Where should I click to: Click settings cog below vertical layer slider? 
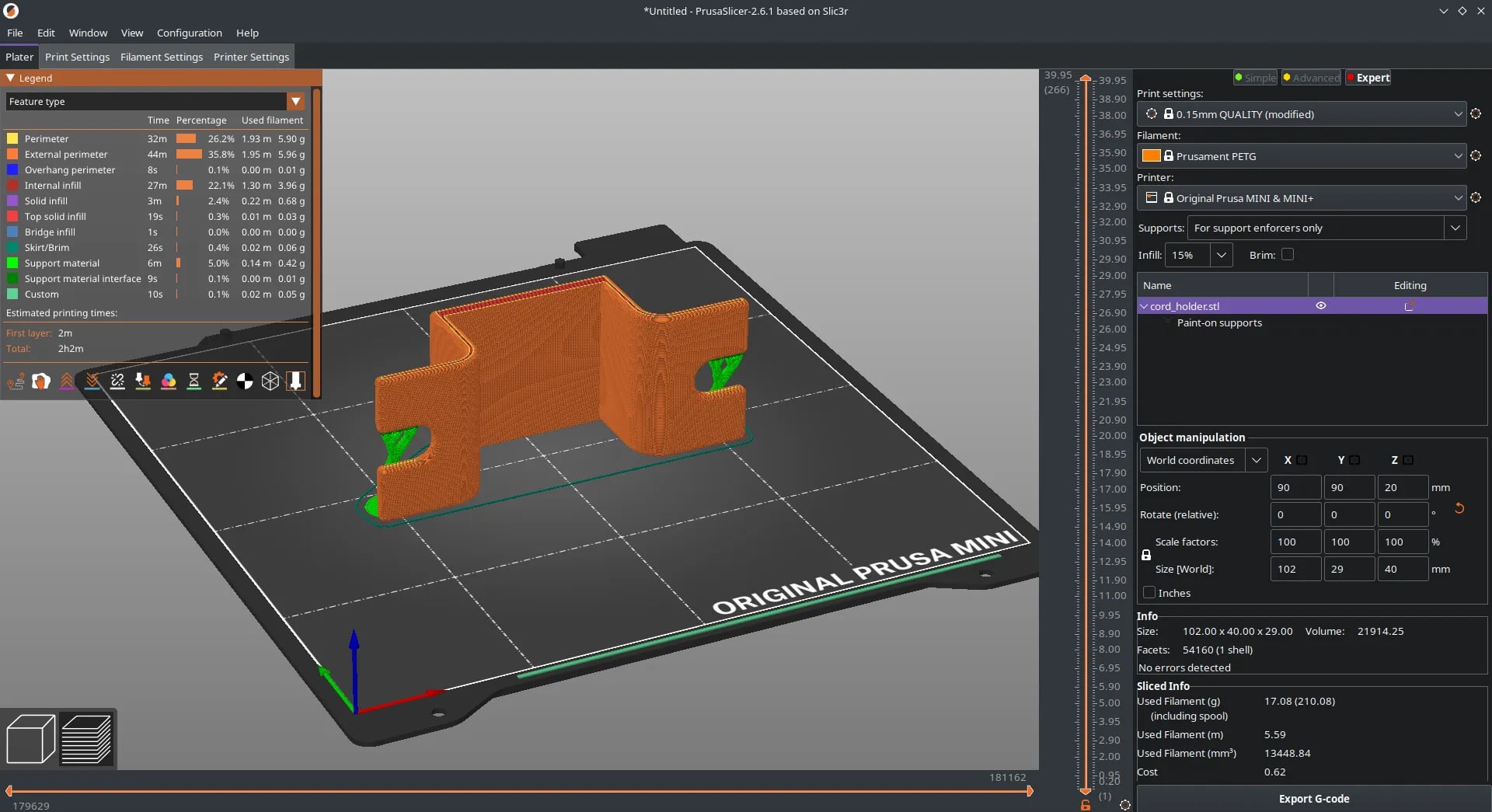tap(1124, 805)
